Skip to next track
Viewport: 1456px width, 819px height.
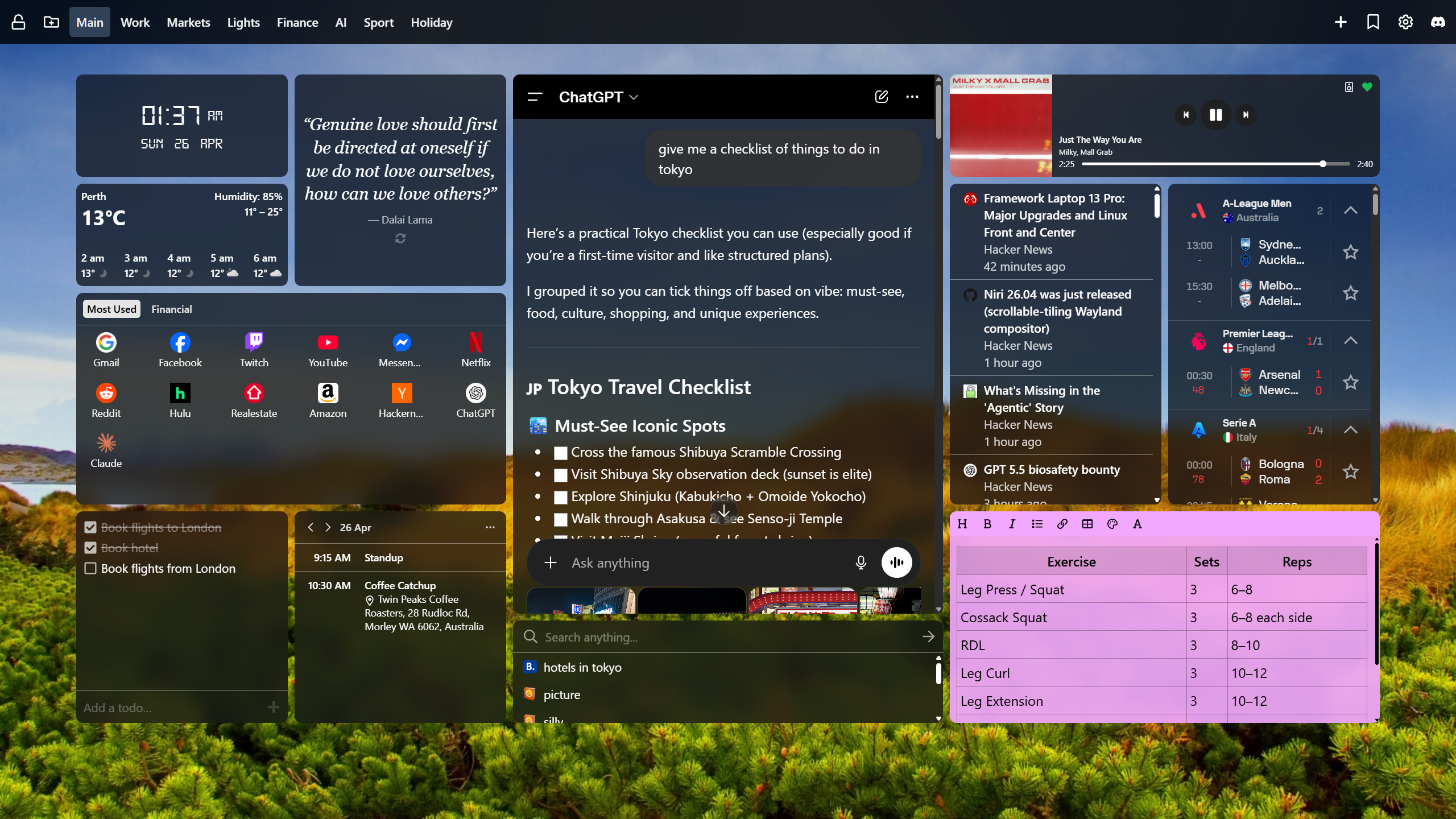[x=1246, y=115]
